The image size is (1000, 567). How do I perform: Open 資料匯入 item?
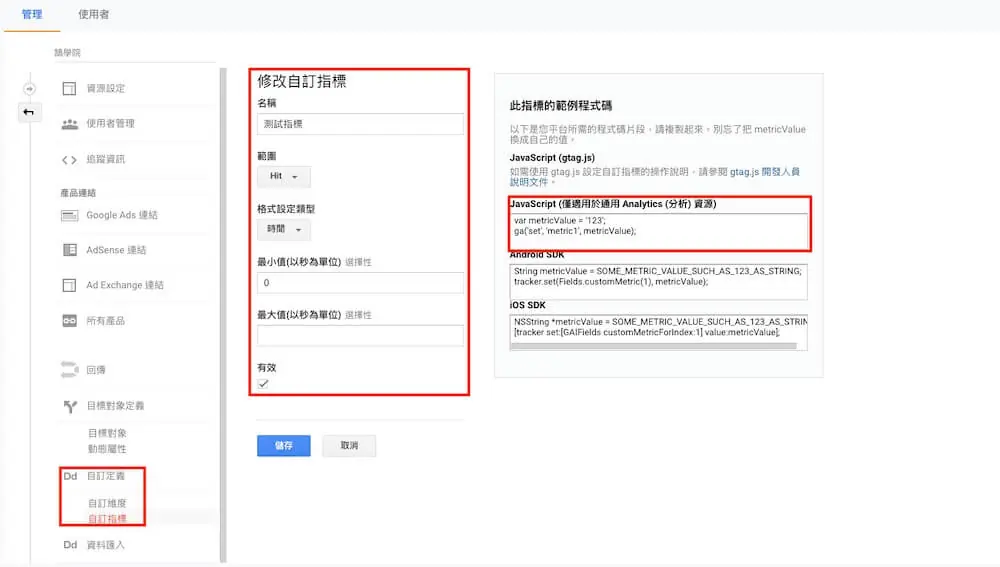(106, 545)
